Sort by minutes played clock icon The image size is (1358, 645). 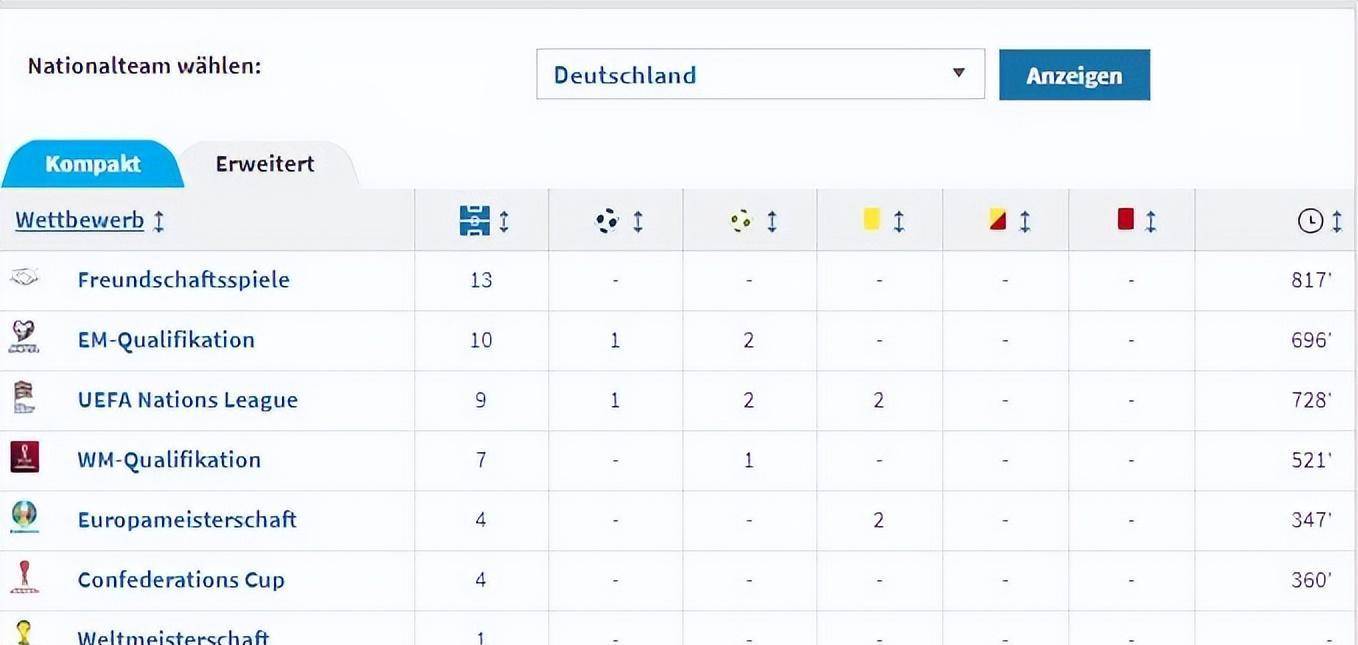[1310, 221]
